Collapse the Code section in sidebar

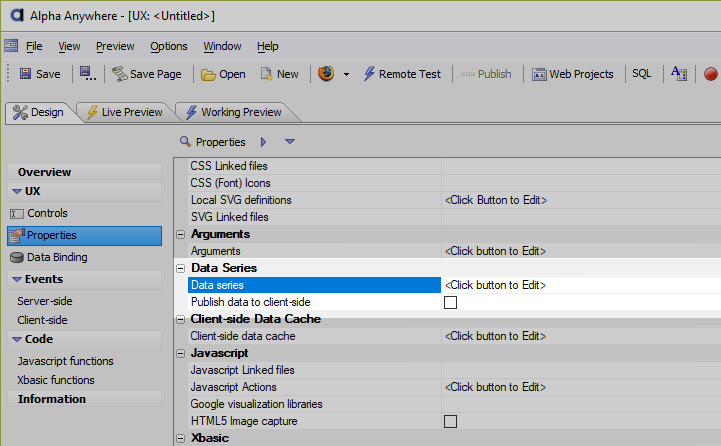pos(17,339)
